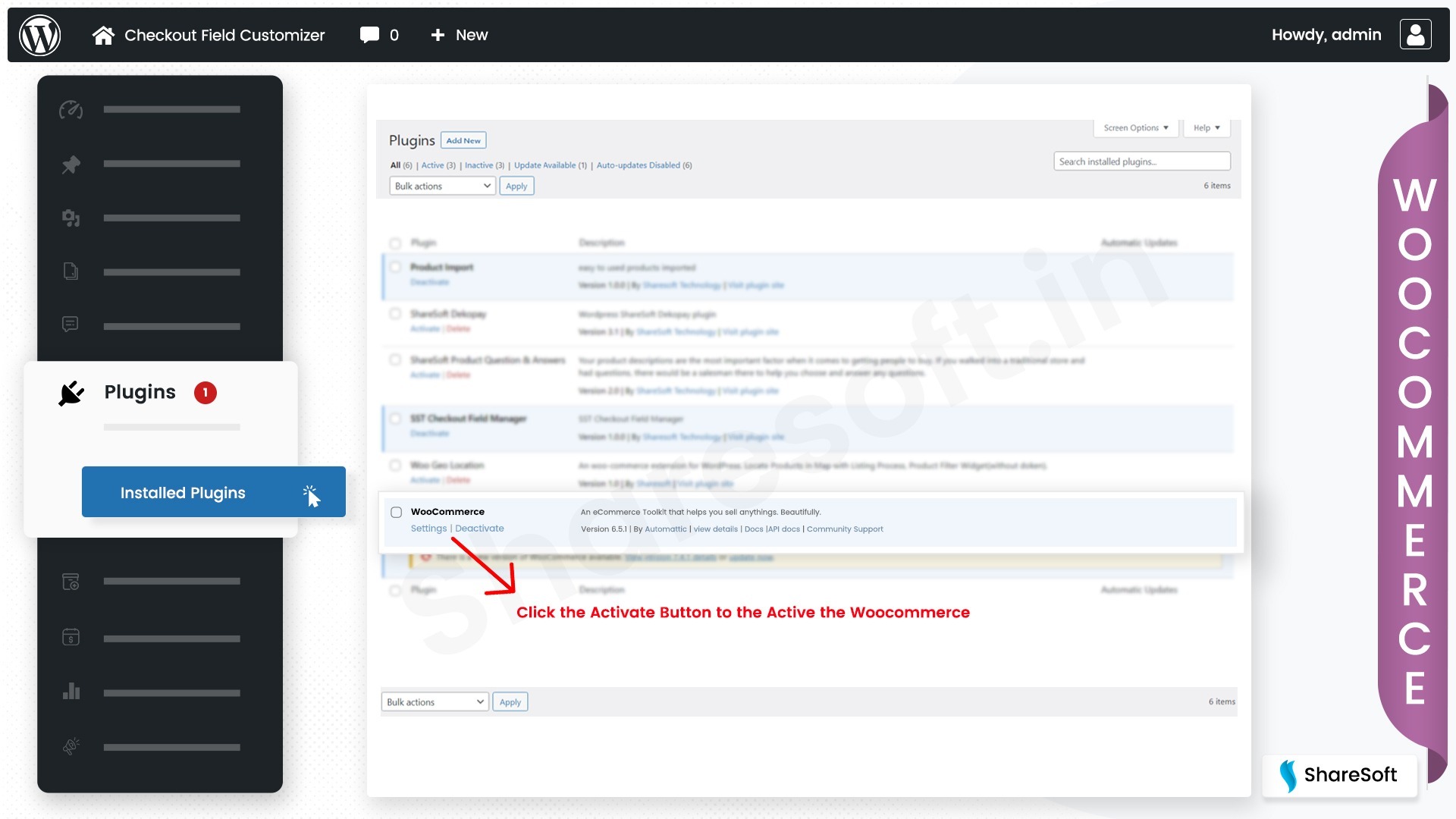Click Deactivate under WooCommerce

point(479,529)
